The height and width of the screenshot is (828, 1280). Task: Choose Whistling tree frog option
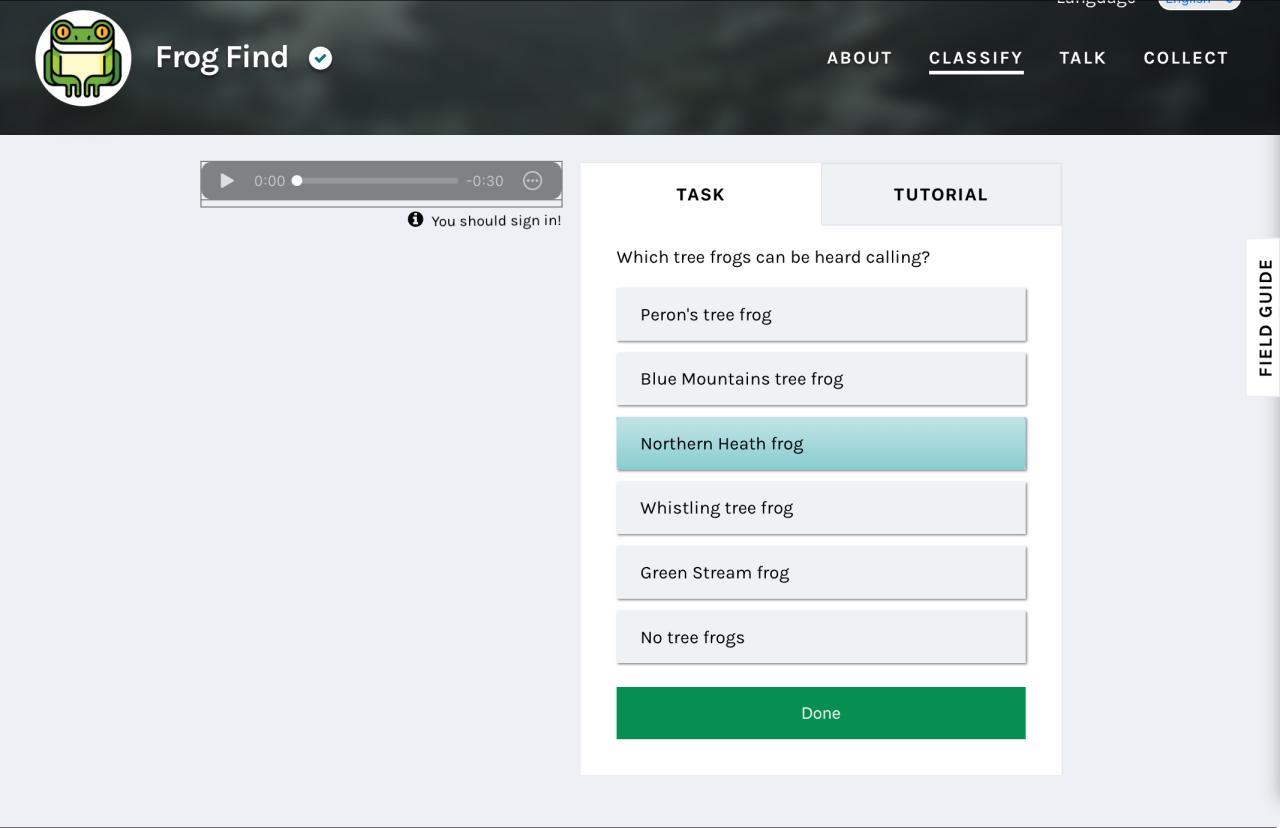pyautogui.click(x=821, y=508)
